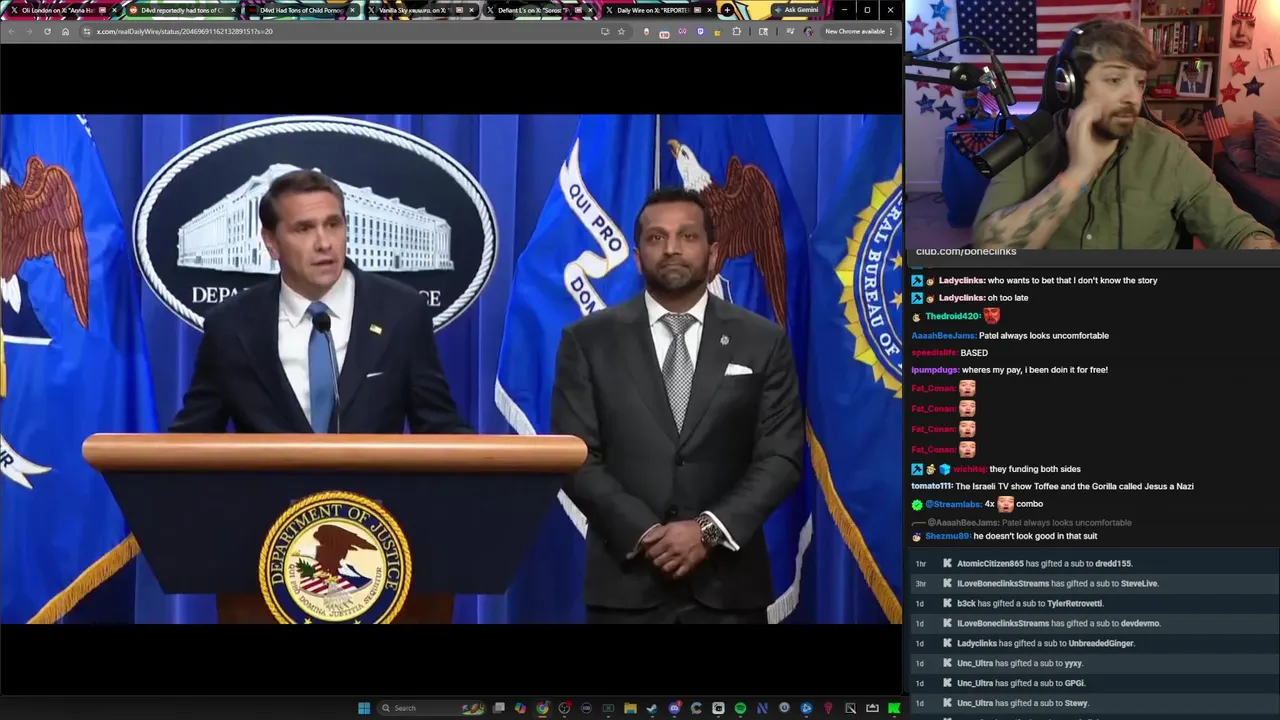Screen dimensions: 1280x720
Task: Click the x.com address bar URL
Action: click(184, 31)
